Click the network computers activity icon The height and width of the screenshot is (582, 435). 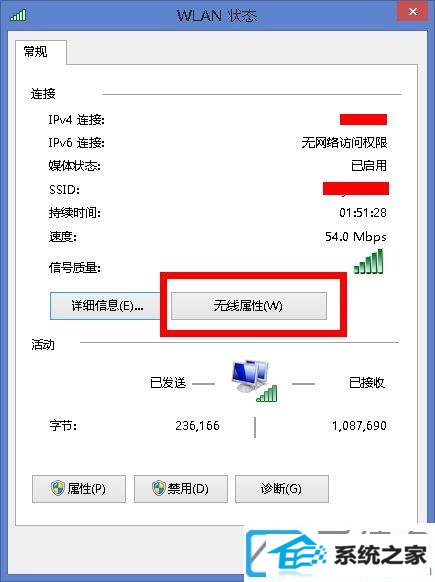(254, 381)
